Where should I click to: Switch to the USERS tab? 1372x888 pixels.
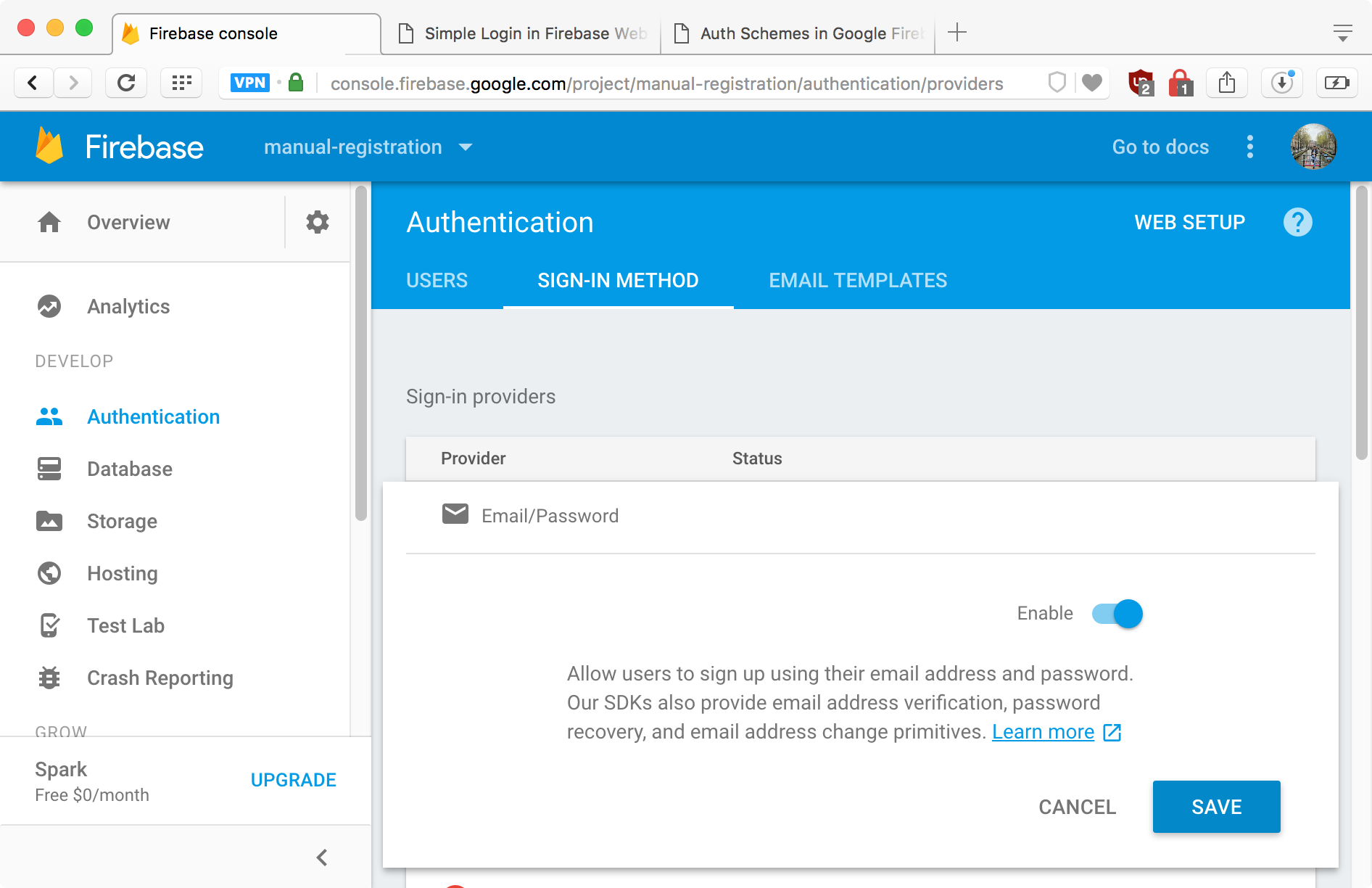(437, 281)
